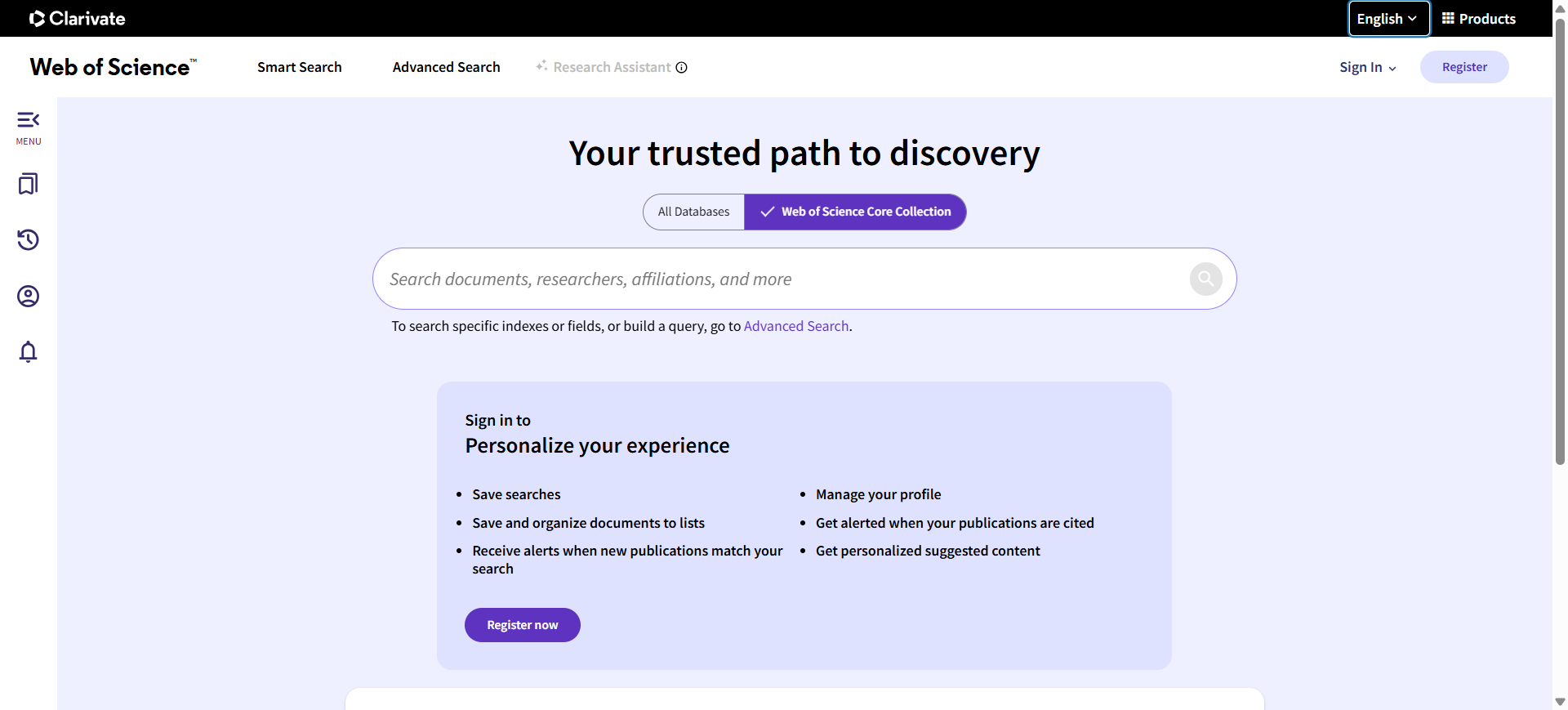Viewport: 1568px width, 710px height.
Task: Select the All Databases toggle option
Action: point(693,212)
